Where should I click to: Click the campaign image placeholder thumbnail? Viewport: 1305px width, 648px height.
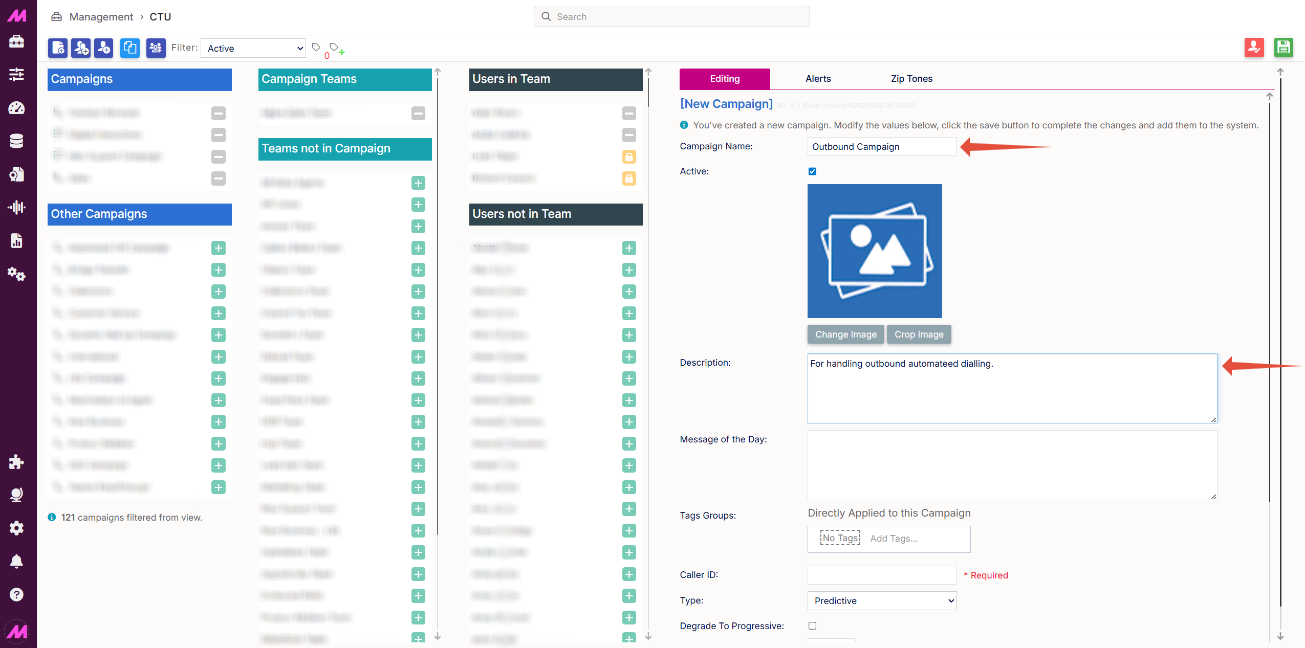pos(875,251)
